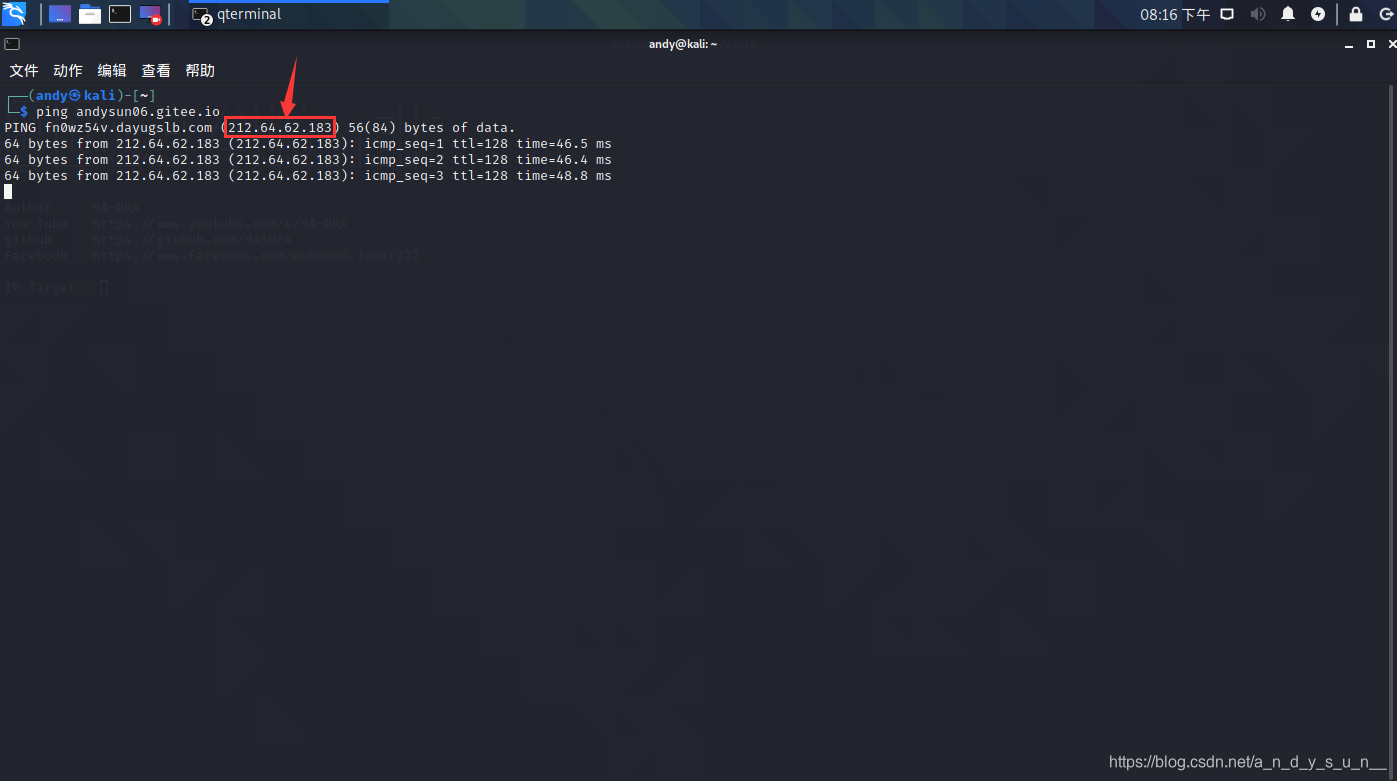
Task: Click terminal window icon in title bar
Action: click(12, 44)
